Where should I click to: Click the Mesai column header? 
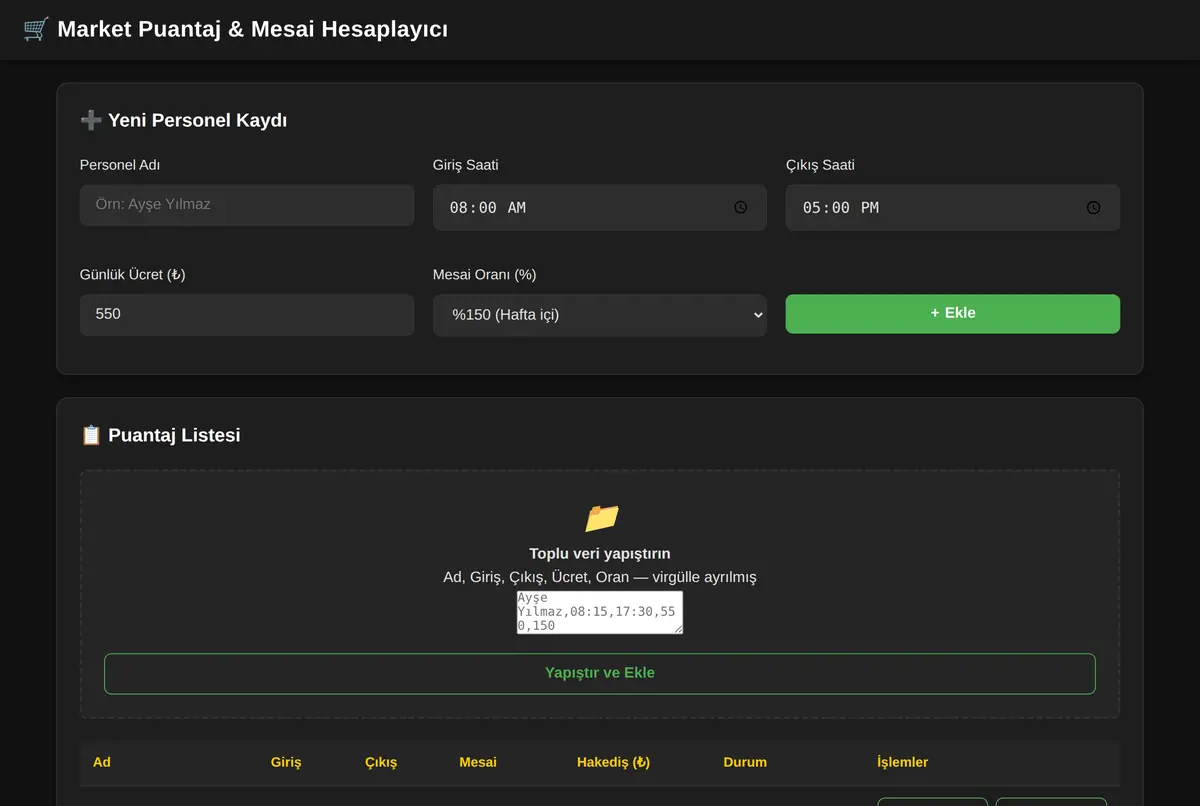click(478, 762)
